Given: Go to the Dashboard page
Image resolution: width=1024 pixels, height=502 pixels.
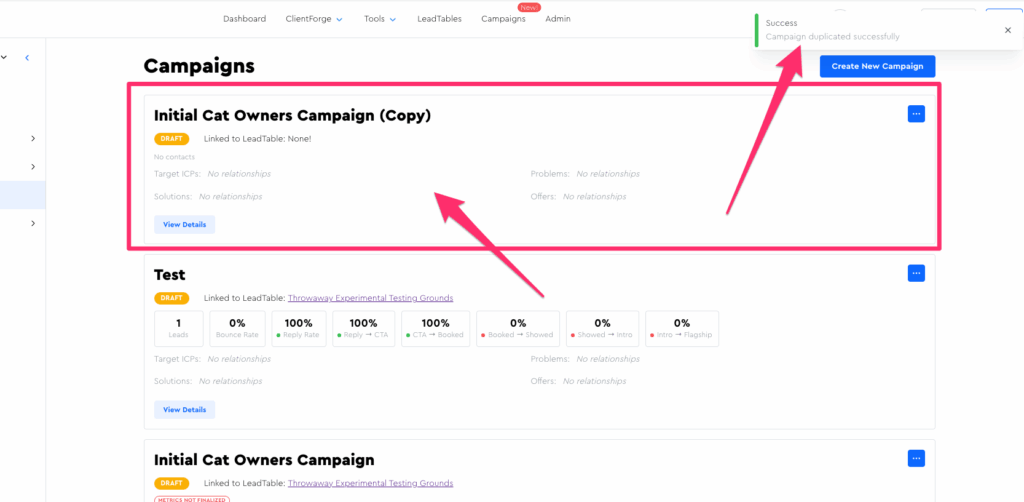Looking at the screenshot, I should (244, 19).
